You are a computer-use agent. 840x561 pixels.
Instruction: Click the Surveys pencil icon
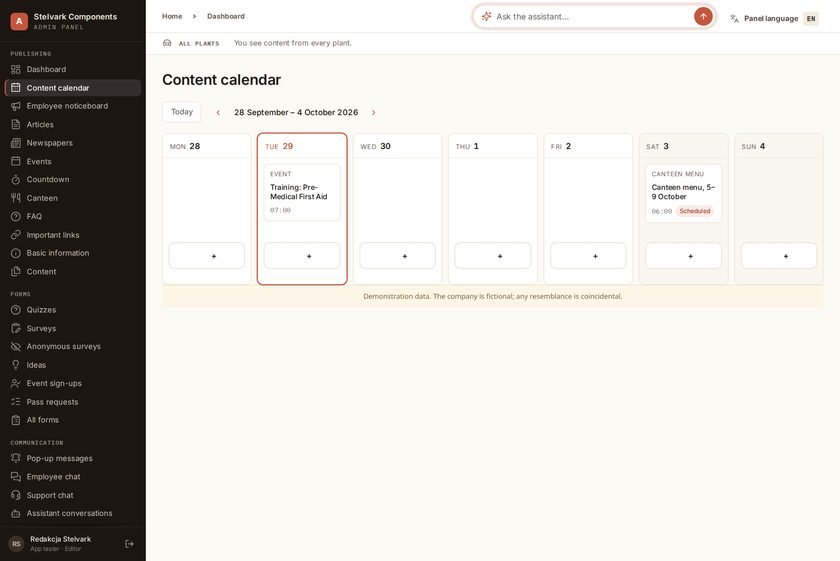16,328
